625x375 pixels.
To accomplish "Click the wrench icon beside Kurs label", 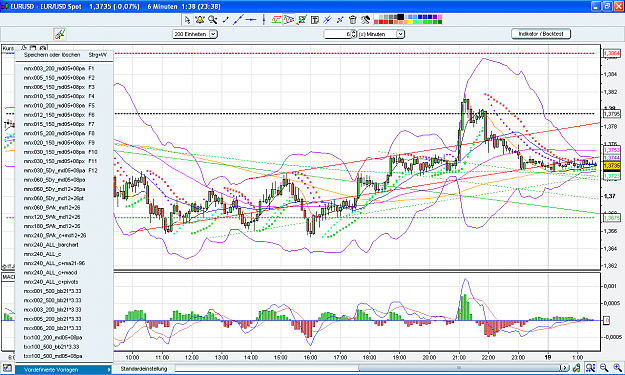I will 24,48.
